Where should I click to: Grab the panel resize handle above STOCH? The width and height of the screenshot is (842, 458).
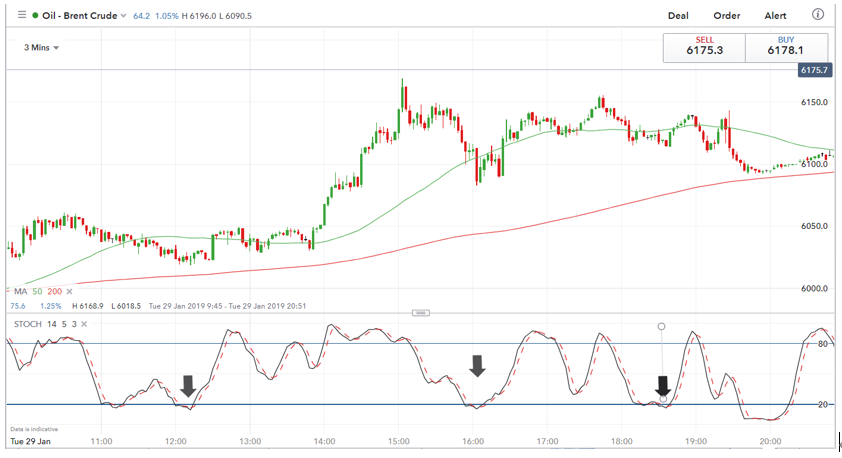pos(420,313)
